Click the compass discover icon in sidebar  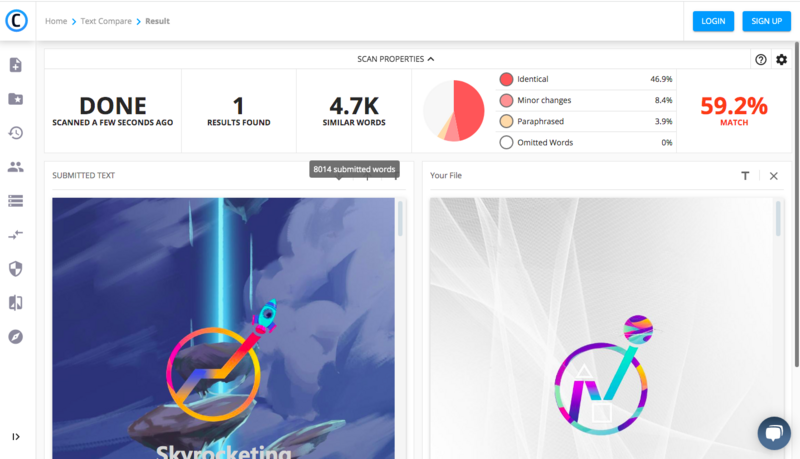(x=16, y=337)
